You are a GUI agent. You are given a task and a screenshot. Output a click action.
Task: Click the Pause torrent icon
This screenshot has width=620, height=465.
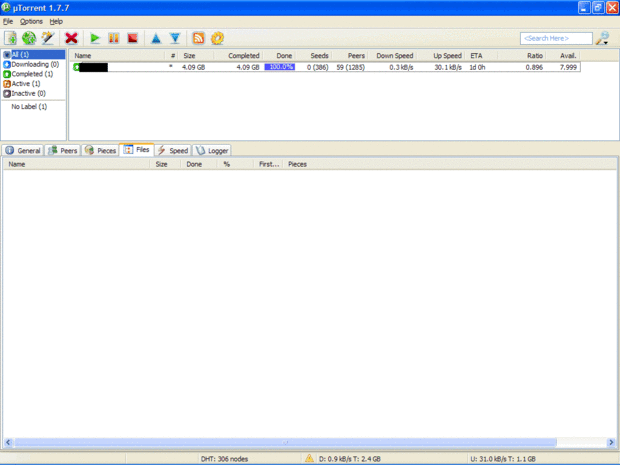[x=114, y=38]
